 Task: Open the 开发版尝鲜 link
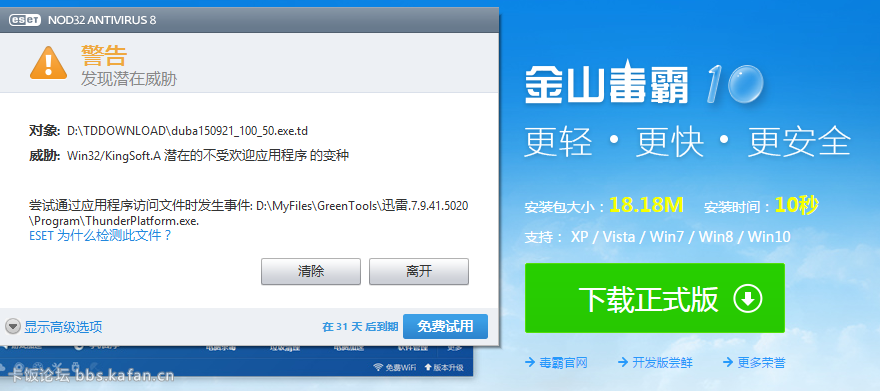tap(655, 362)
